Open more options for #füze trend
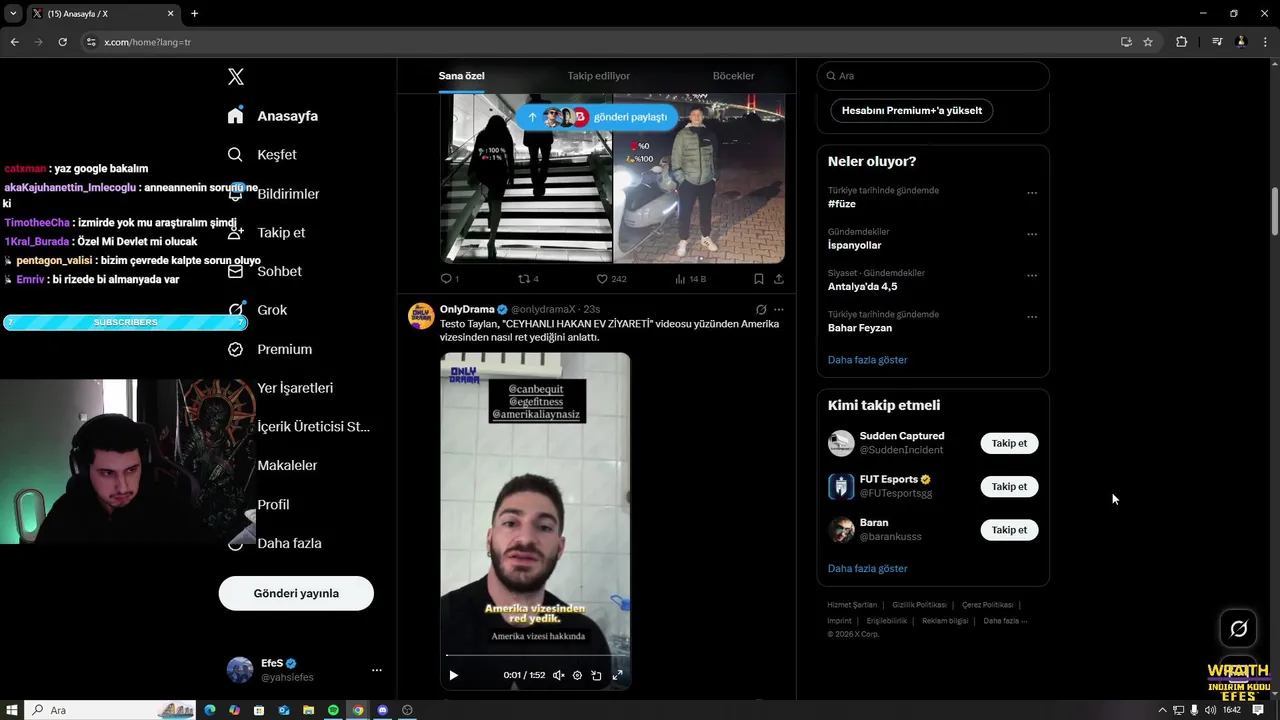This screenshot has height=720, width=1280. [1032, 193]
